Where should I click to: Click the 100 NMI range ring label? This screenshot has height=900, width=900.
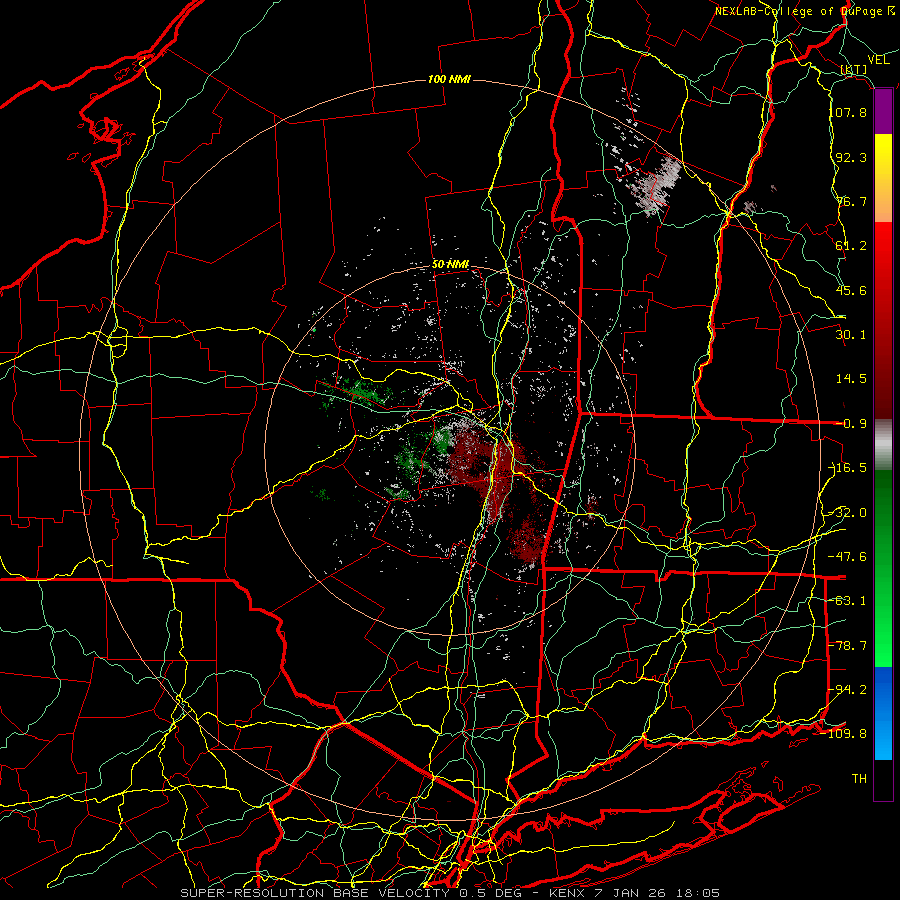[x=449, y=79]
